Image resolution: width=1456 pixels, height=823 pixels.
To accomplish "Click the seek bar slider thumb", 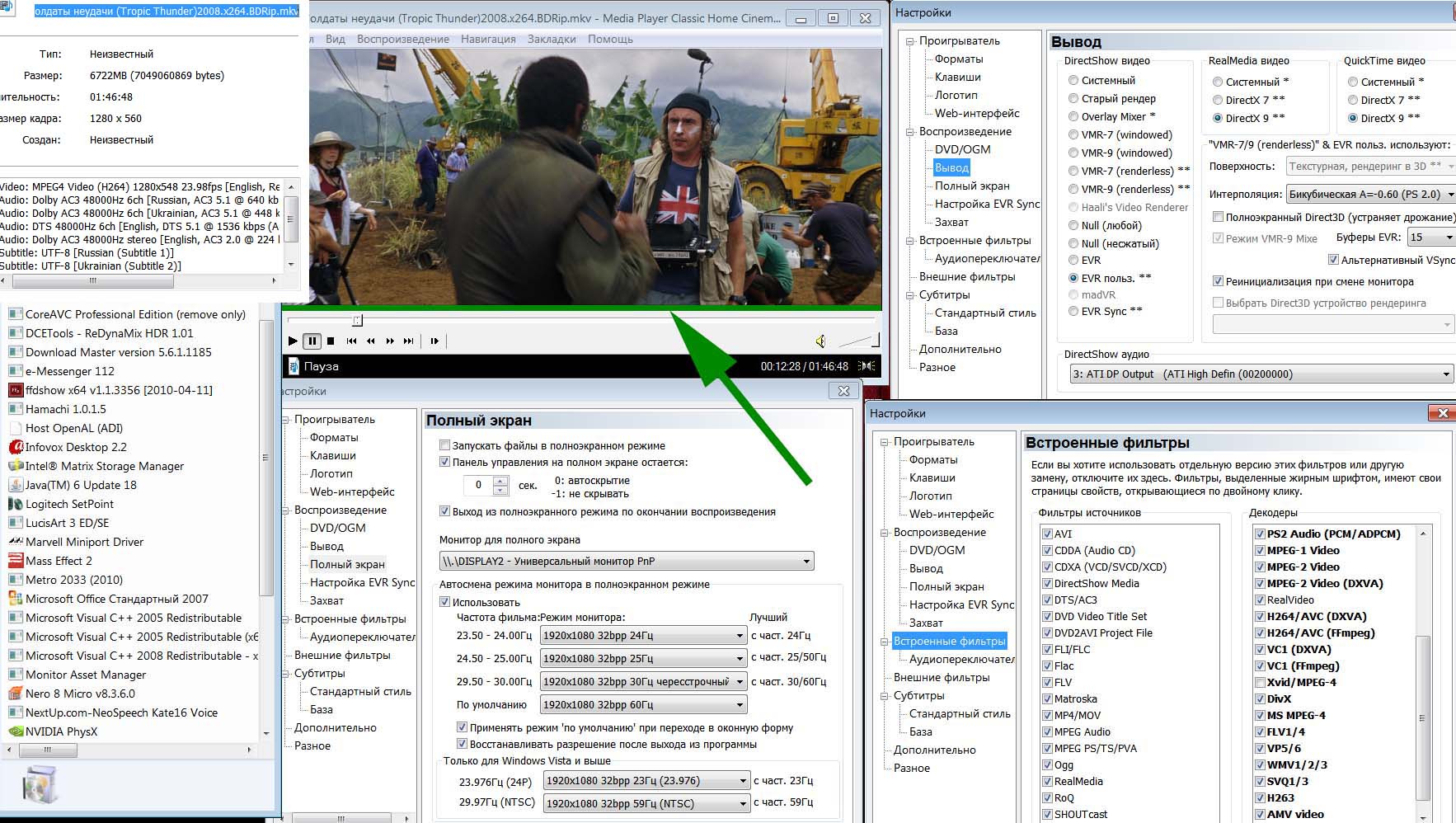I will point(357,320).
